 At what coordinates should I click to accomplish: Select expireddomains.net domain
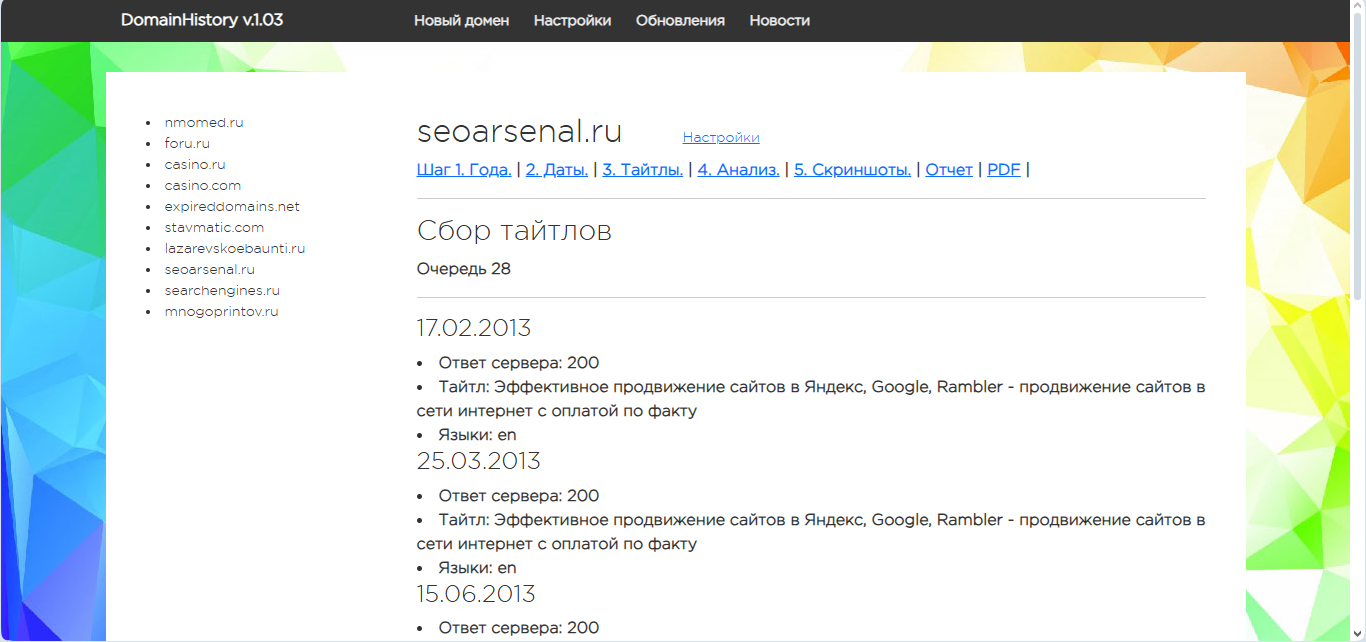pos(232,207)
